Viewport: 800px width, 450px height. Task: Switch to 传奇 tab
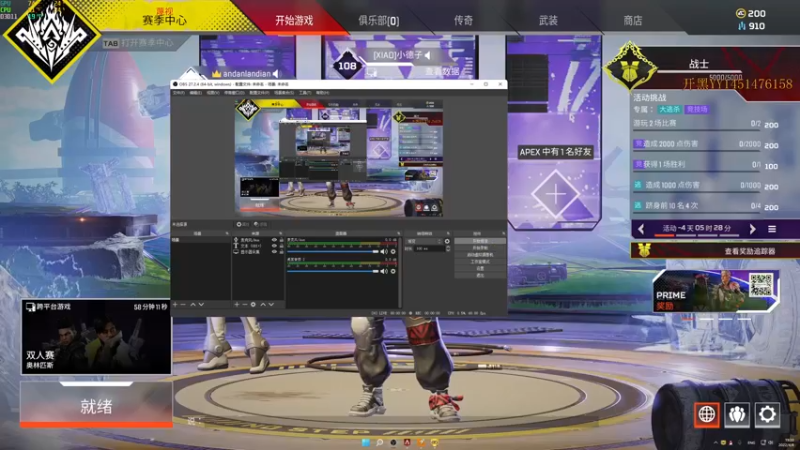pos(463,20)
